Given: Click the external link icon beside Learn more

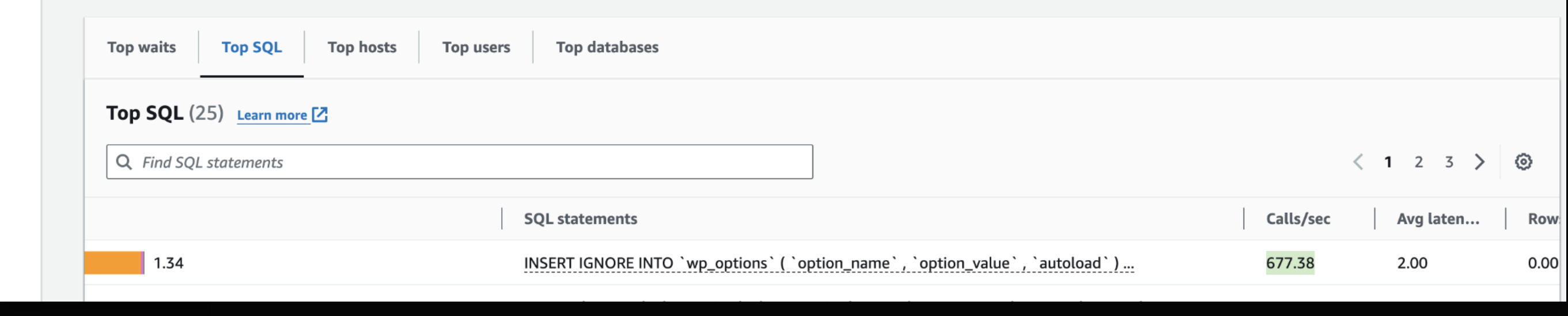Looking at the screenshot, I should 320,115.
